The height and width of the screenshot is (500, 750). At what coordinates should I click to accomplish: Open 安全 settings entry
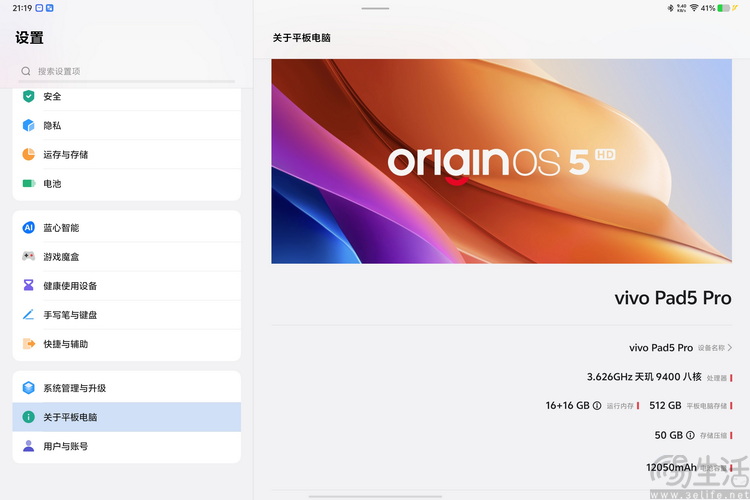[x=127, y=96]
